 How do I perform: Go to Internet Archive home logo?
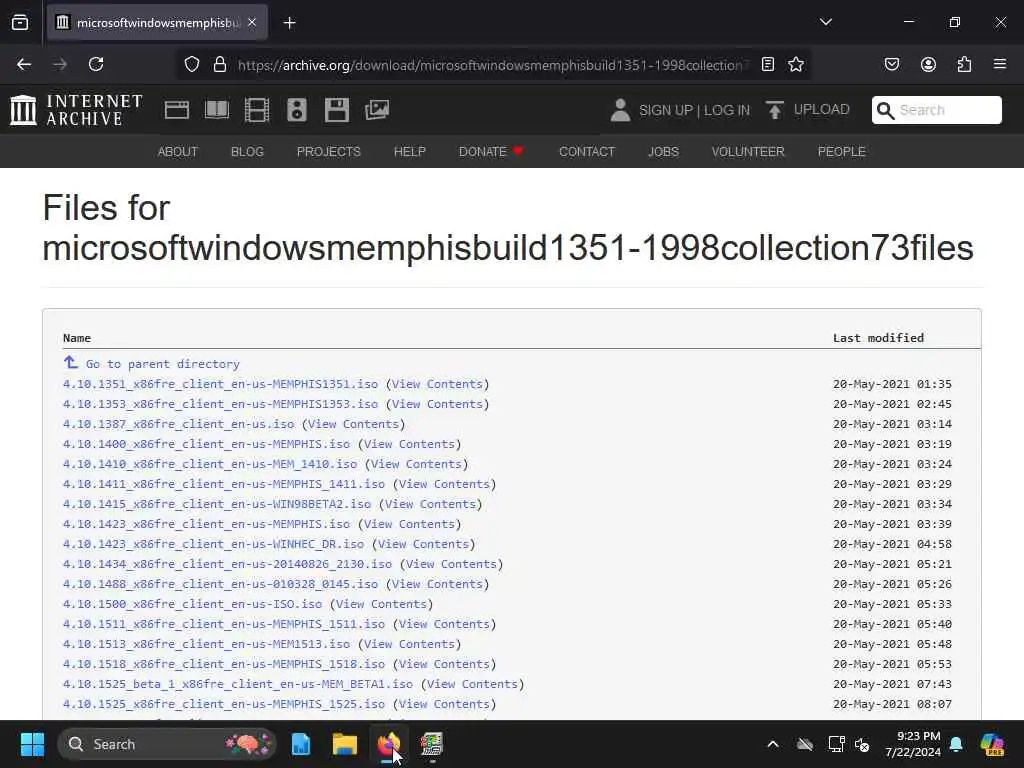pyautogui.click(x=76, y=110)
